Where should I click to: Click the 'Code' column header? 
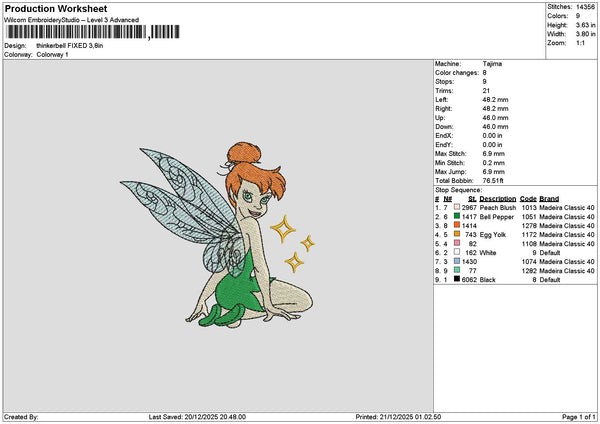coord(528,199)
